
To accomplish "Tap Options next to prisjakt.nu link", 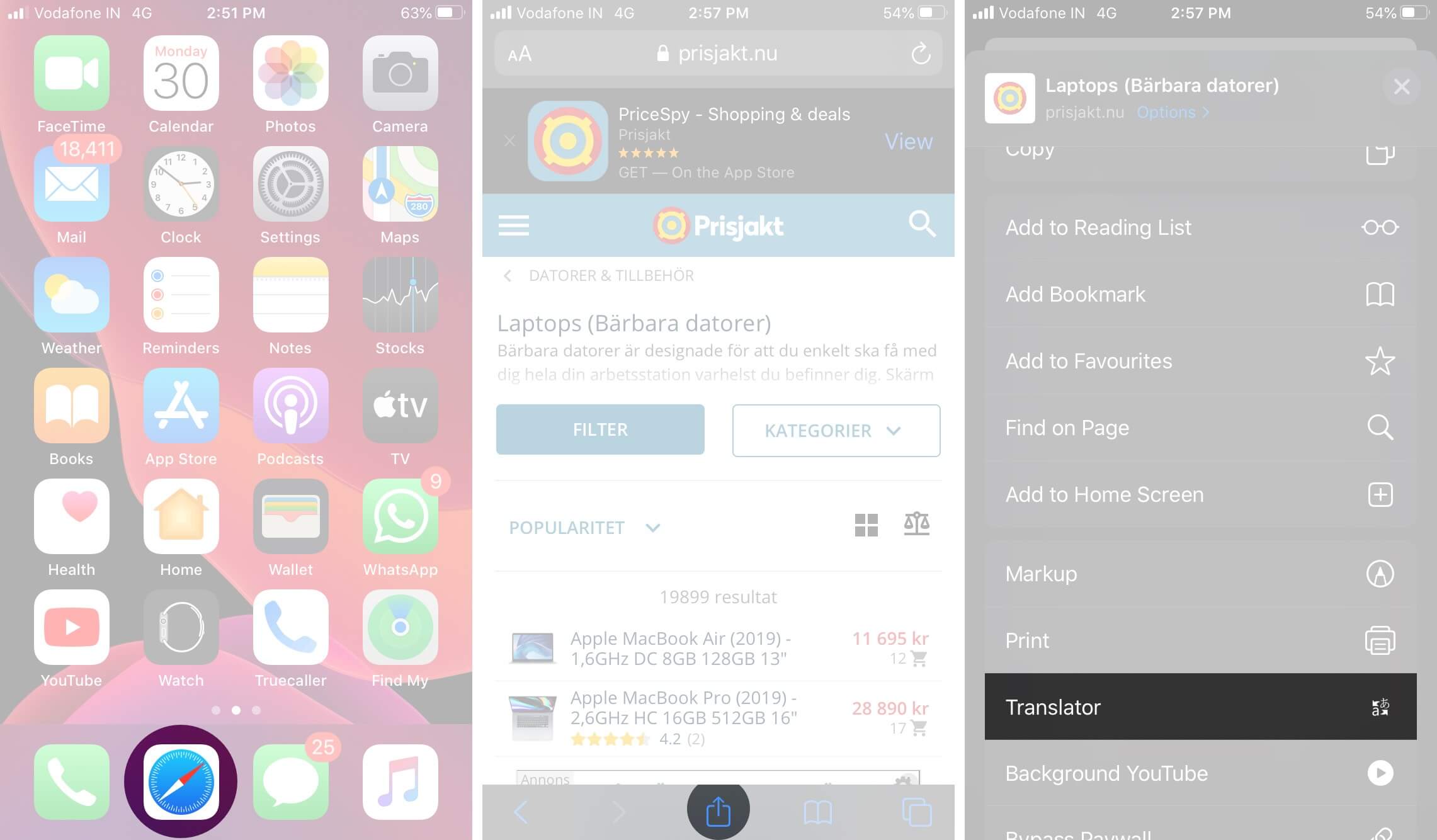I will pos(1172,111).
